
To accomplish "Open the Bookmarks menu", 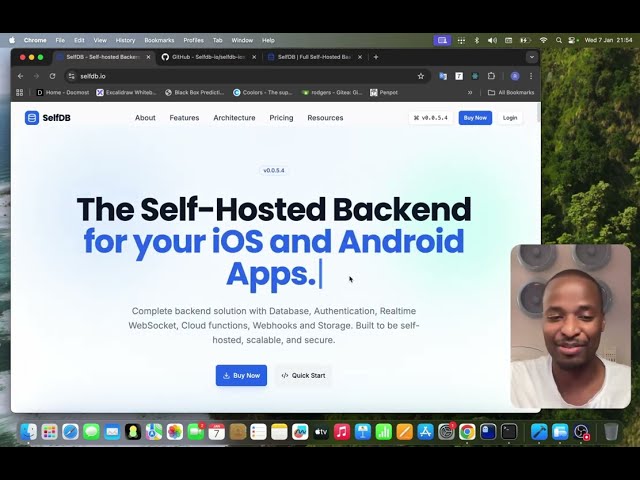I will (x=159, y=40).
